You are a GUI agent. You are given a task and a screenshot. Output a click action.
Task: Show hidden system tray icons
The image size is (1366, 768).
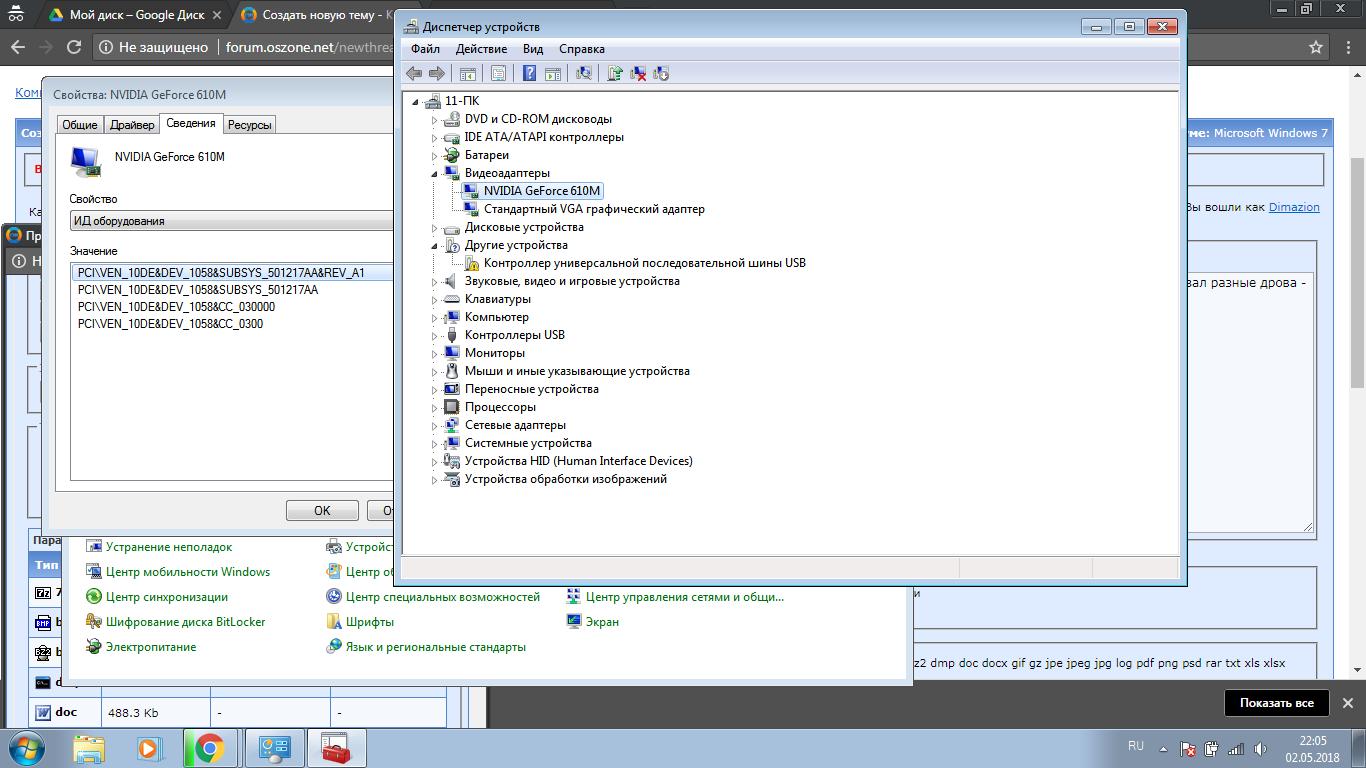[x=1164, y=748]
